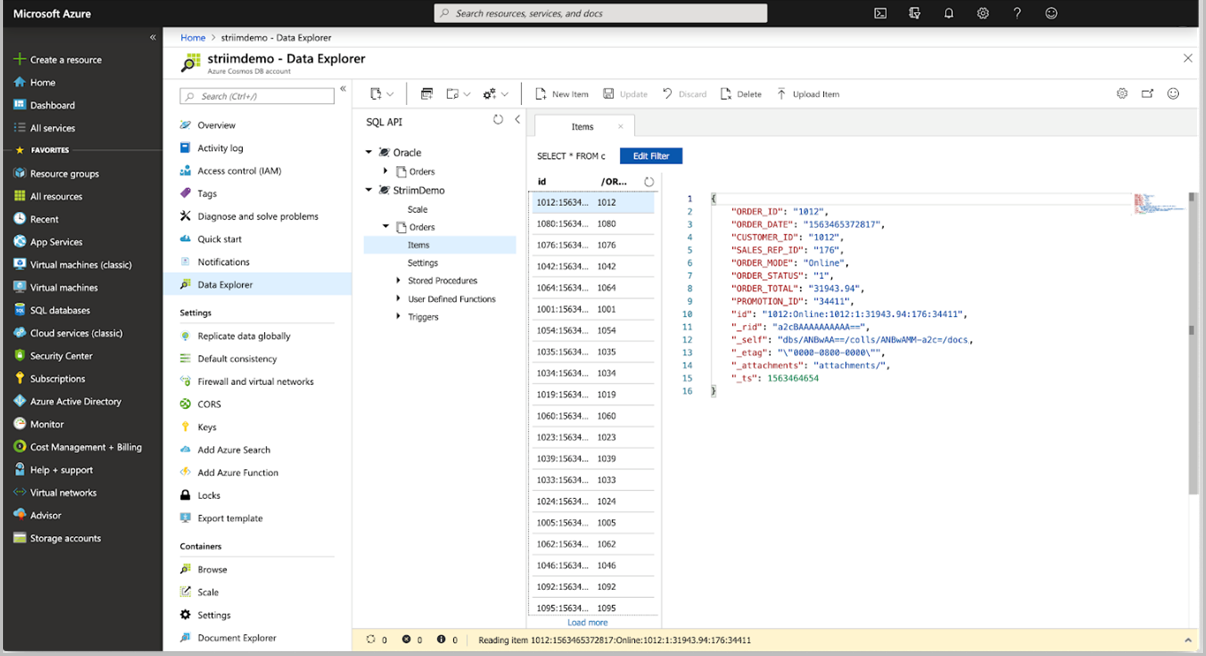Image resolution: width=1206 pixels, height=656 pixels.
Task: Expand the Stored Procedures node
Action: (398, 281)
